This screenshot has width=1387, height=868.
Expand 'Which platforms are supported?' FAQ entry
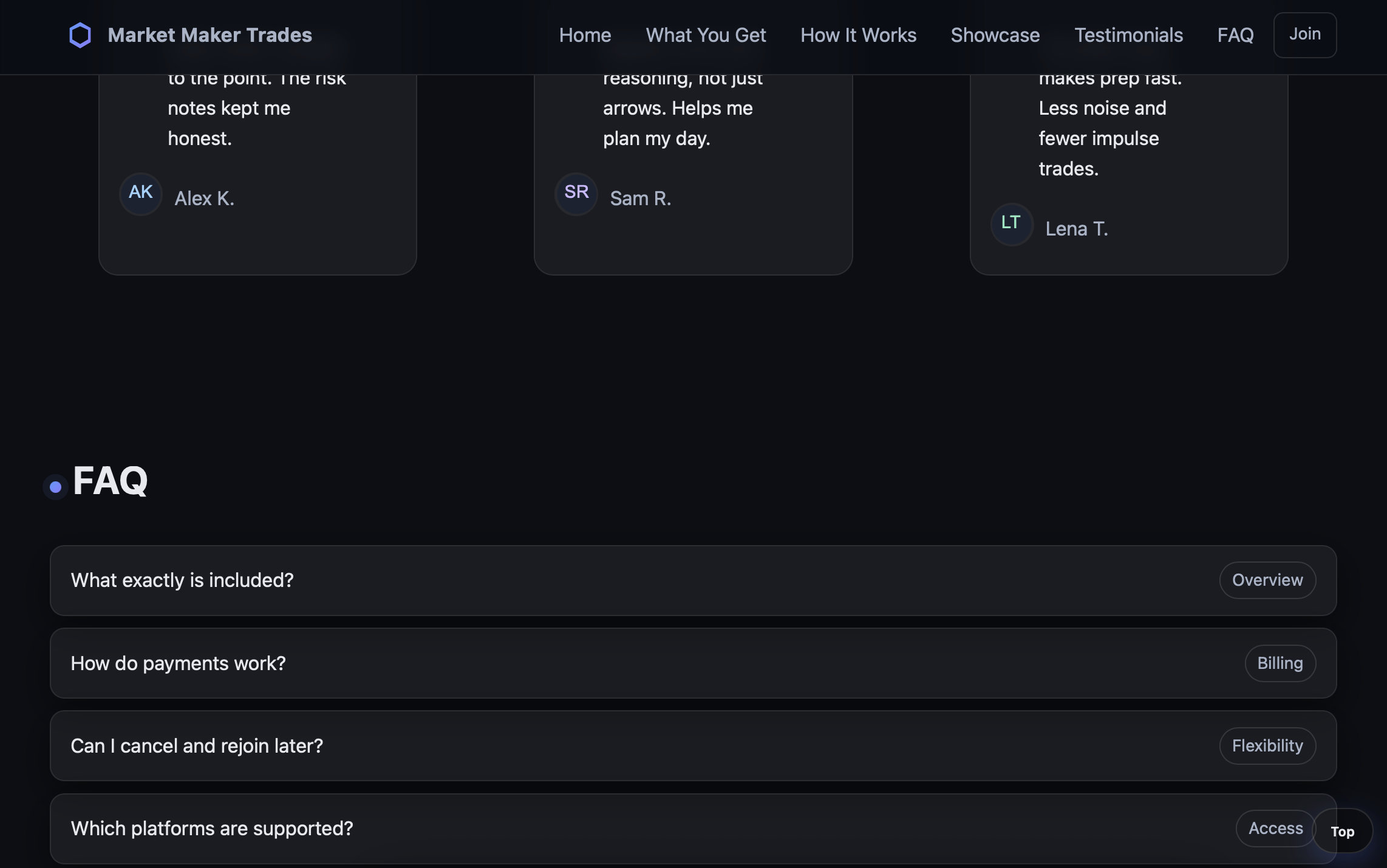425,829
